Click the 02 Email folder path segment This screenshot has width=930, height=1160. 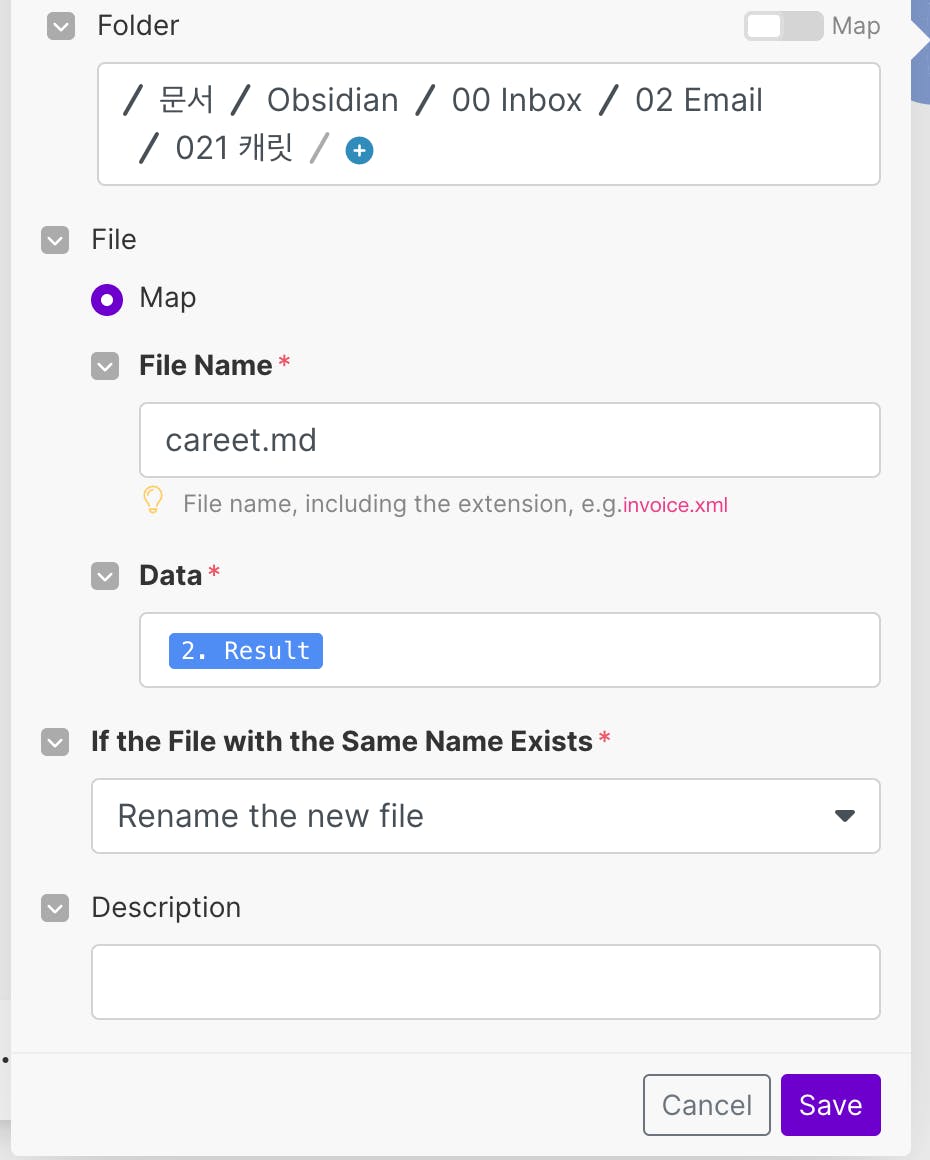point(698,100)
